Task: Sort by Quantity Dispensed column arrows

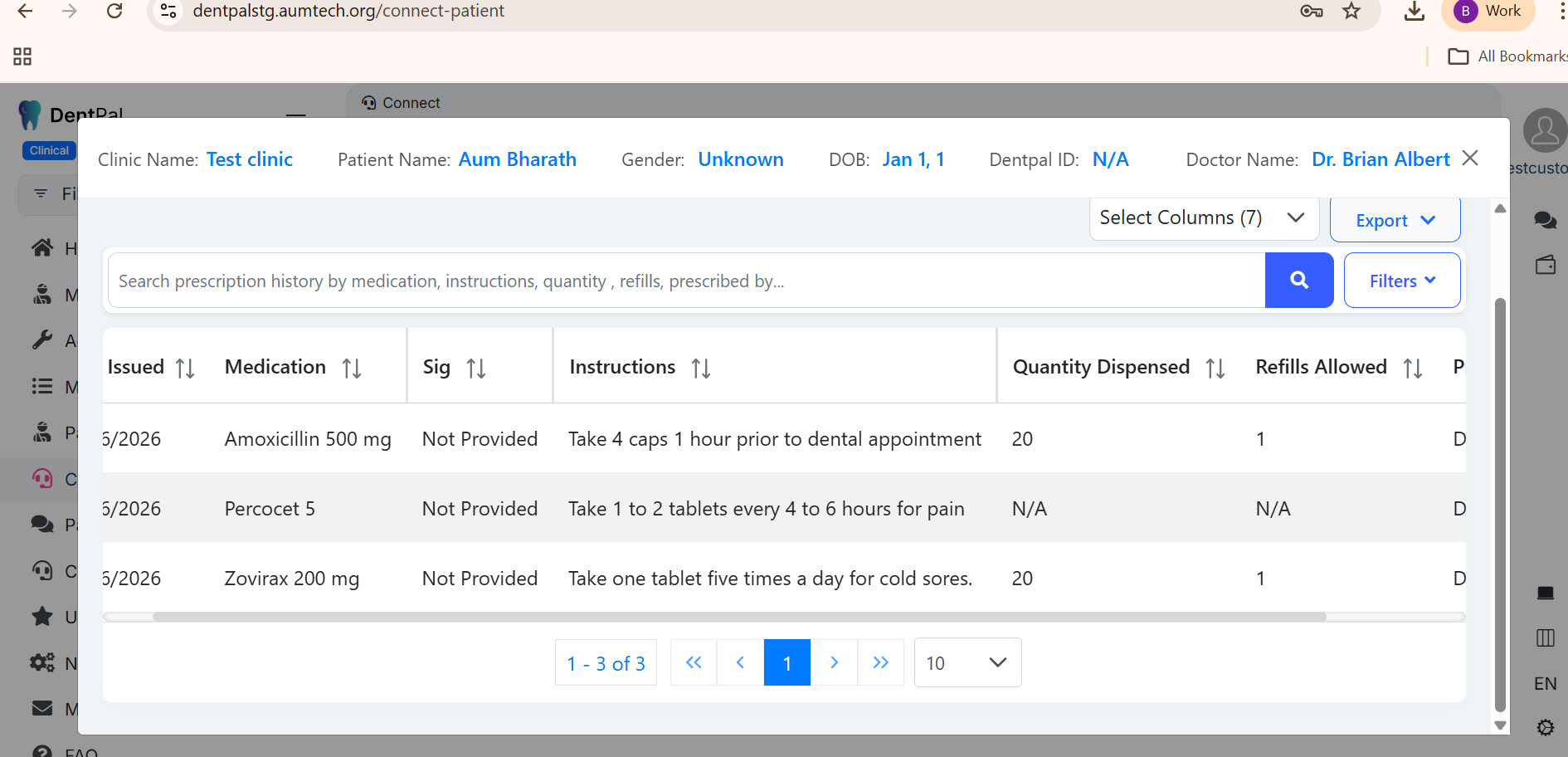Action: coord(1215,368)
